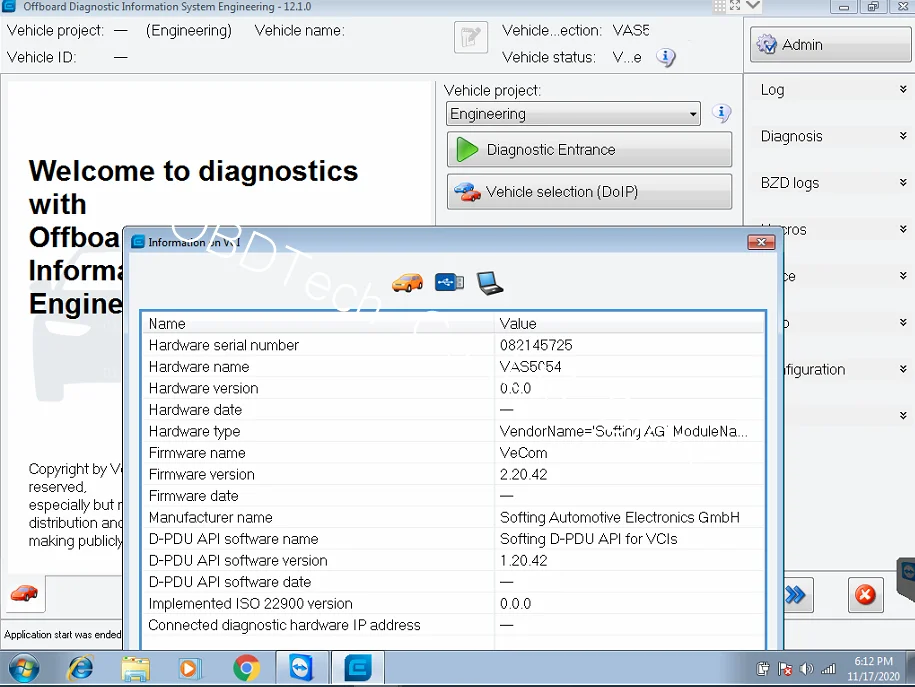The height and width of the screenshot is (687, 915).
Task: Select the D-PDU API software name row
Action: coord(453,539)
